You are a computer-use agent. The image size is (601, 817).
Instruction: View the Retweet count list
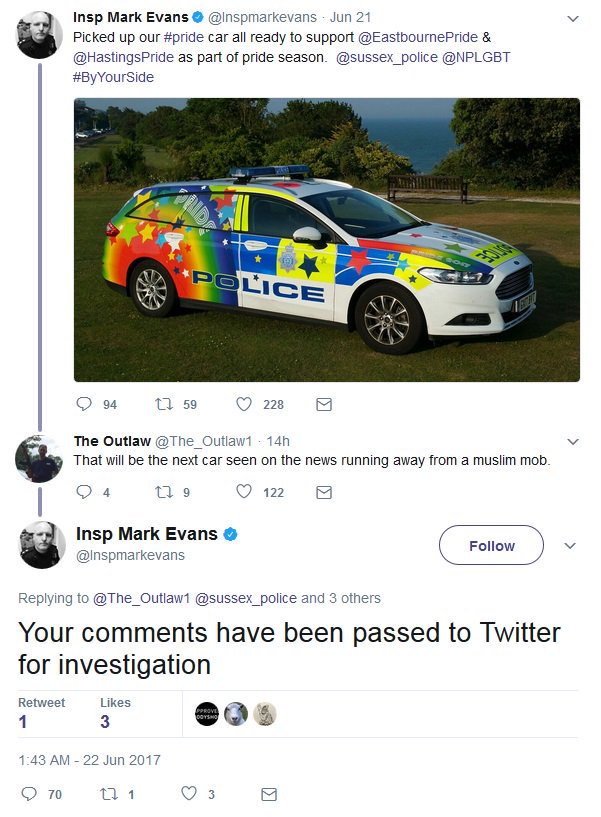[x=41, y=713]
